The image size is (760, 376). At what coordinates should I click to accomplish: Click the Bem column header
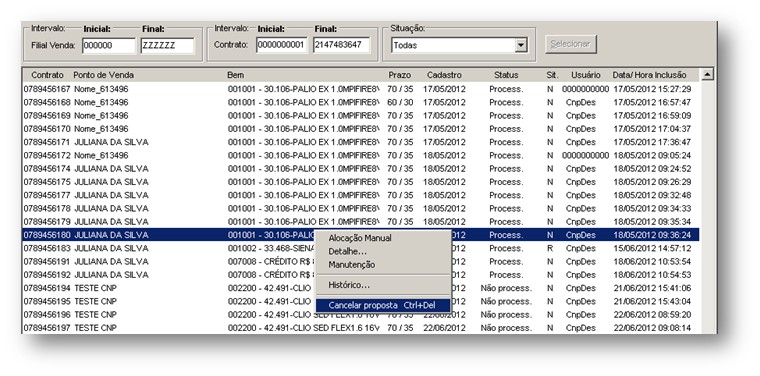point(236,75)
